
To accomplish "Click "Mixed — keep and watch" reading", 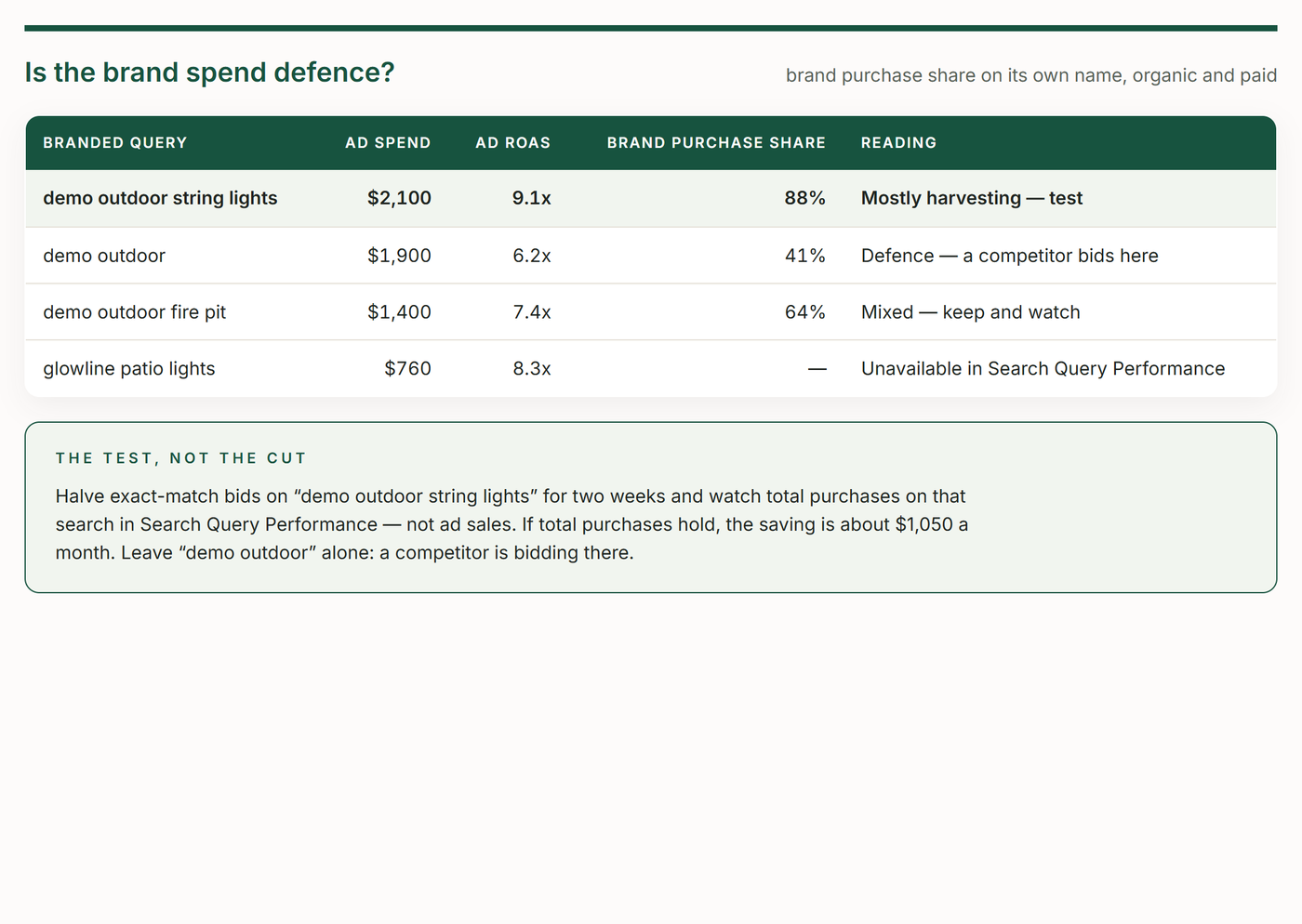I will point(971,312).
